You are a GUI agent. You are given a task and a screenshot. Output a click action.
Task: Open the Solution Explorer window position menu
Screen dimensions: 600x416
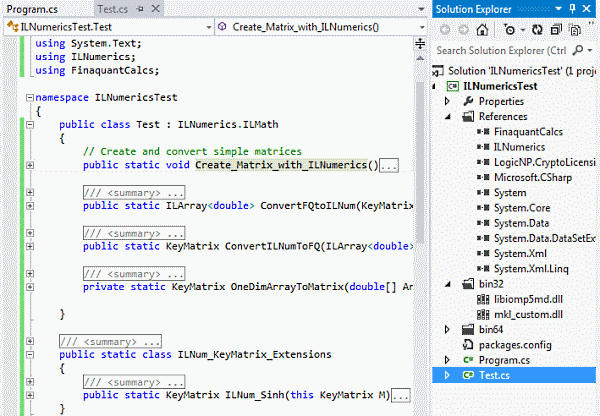point(558,8)
